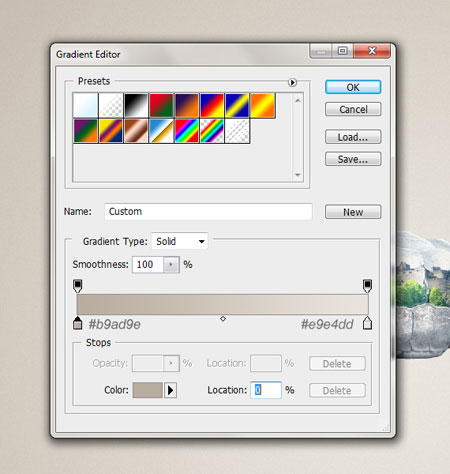The width and height of the screenshot is (450, 474).
Task: Select the Black, White gradient preset
Action: click(136, 105)
